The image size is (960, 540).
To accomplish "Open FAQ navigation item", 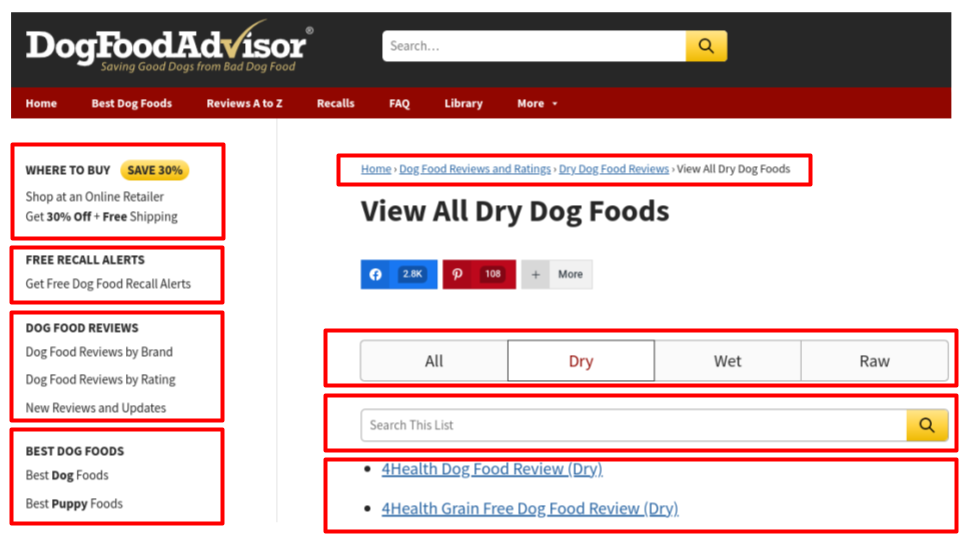I will click(399, 103).
